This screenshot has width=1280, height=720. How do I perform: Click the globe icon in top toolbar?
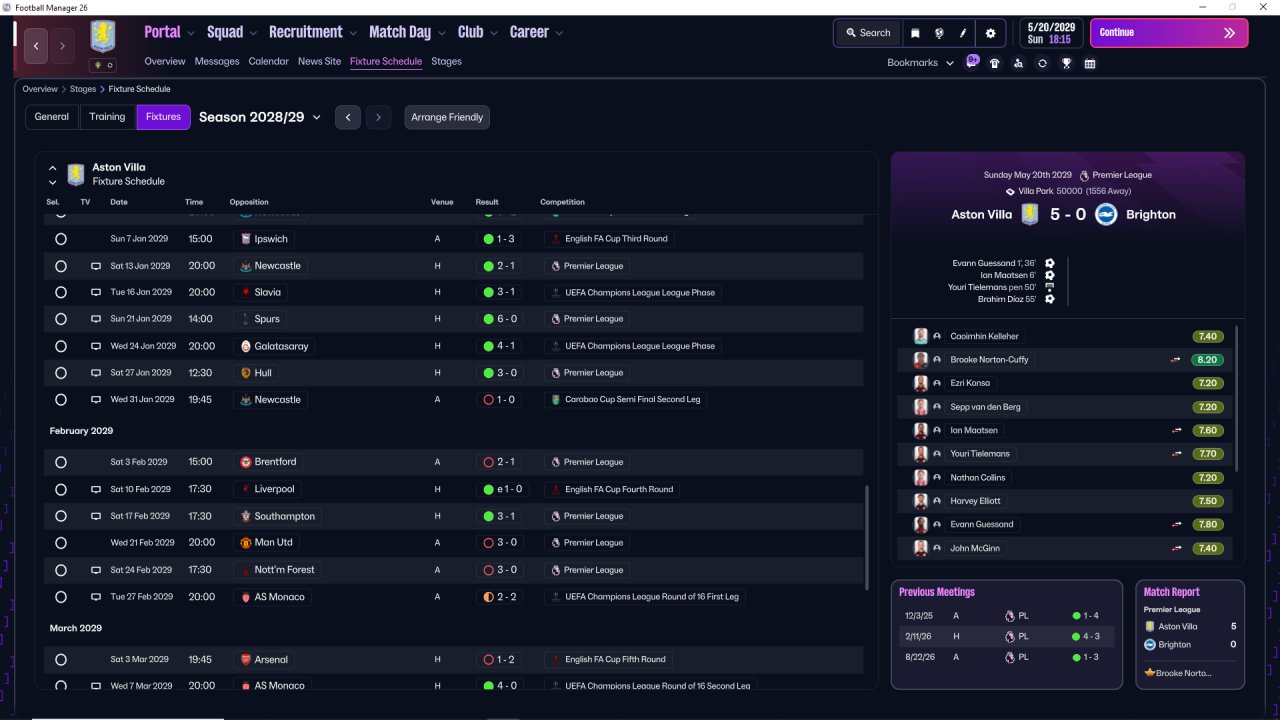pyautogui.click(x=939, y=33)
